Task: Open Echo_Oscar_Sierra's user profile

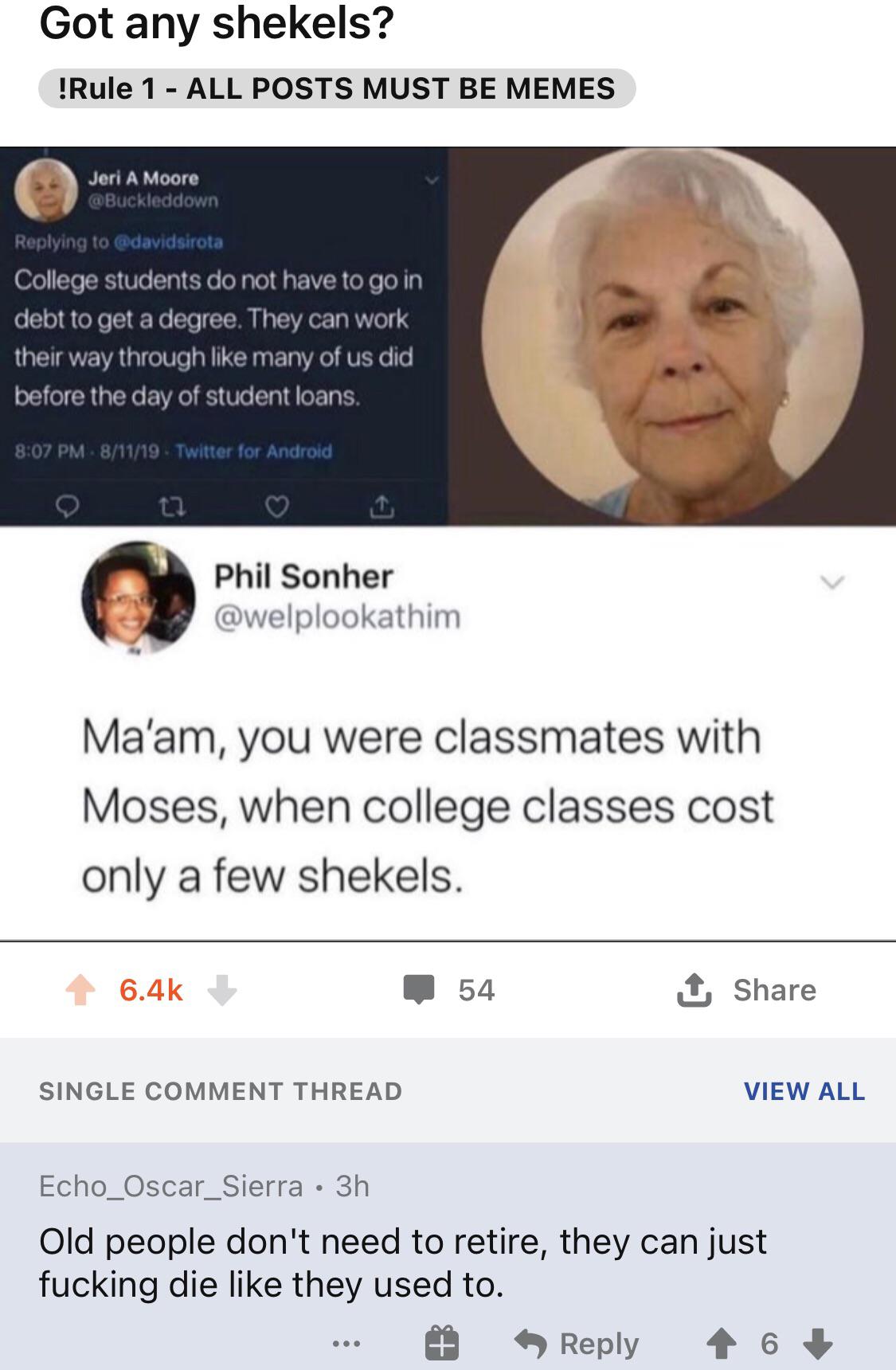Action: [171, 1186]
